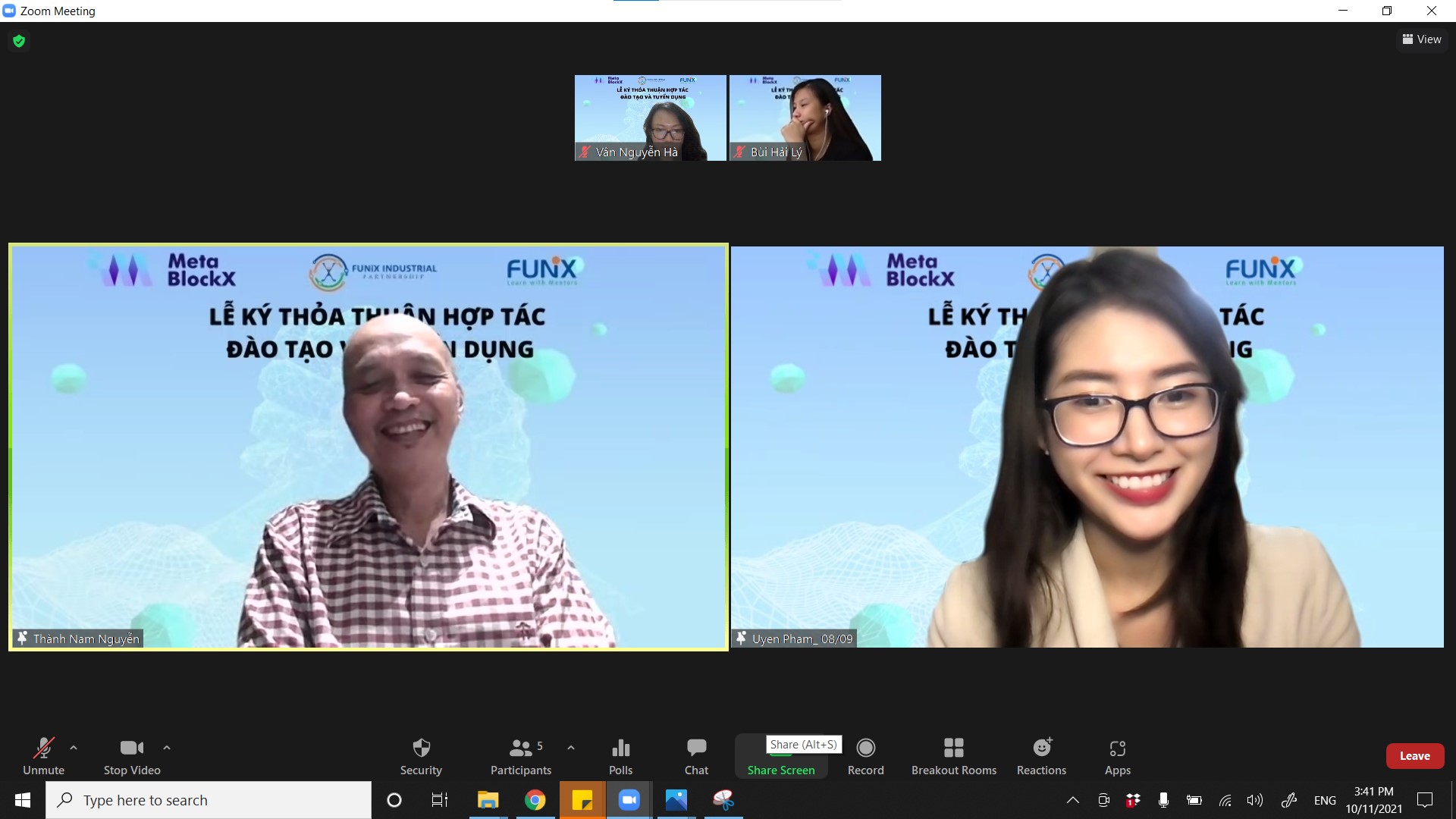
Task: Show the Reactions picker
Action: coord(1041,756)
